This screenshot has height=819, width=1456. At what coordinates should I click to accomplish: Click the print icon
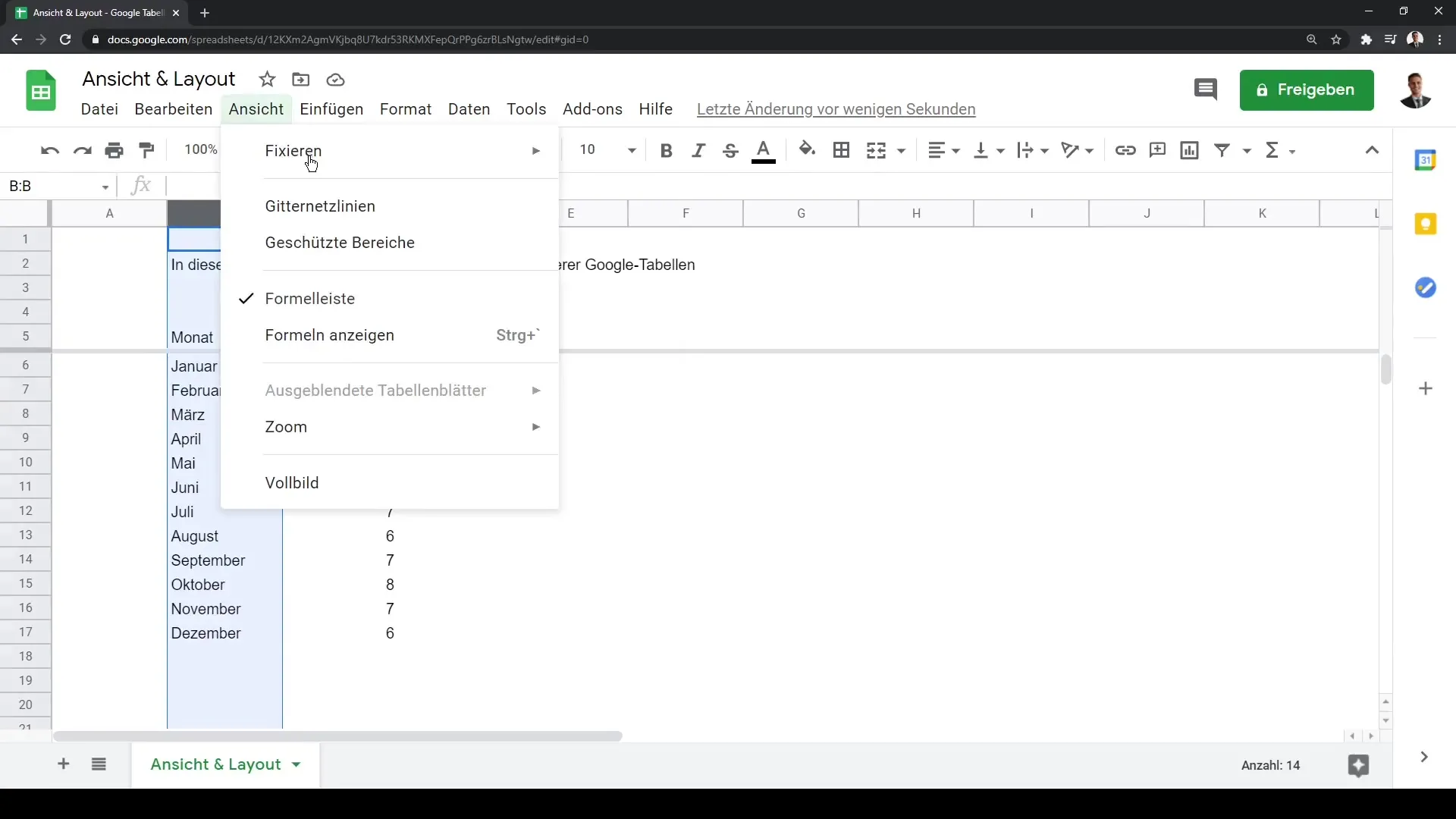pos(115,150)
